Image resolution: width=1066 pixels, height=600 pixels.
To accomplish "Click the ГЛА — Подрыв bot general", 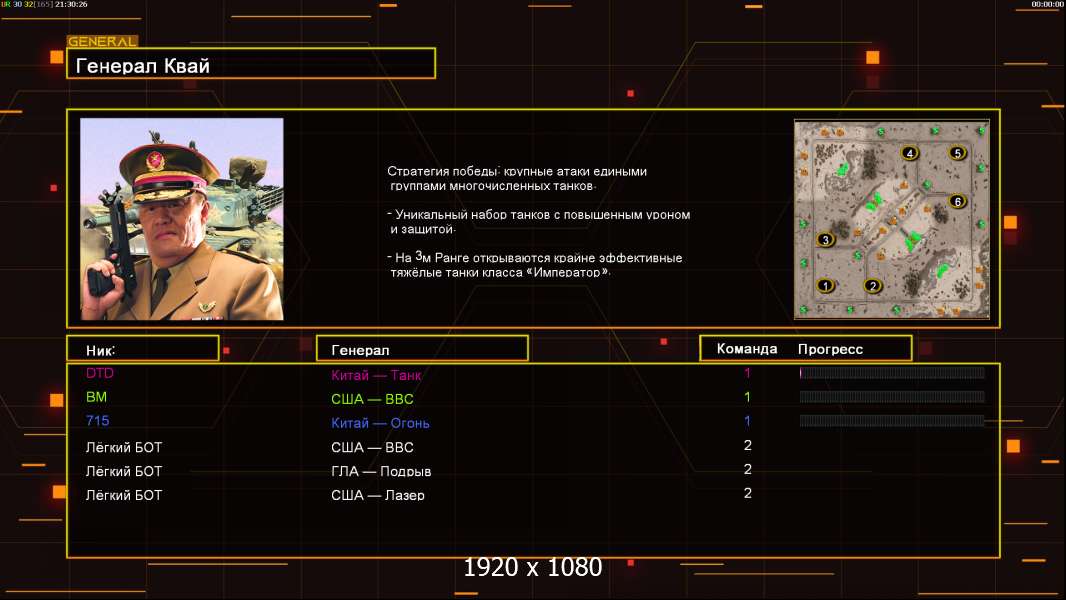I will pos(381,471).
